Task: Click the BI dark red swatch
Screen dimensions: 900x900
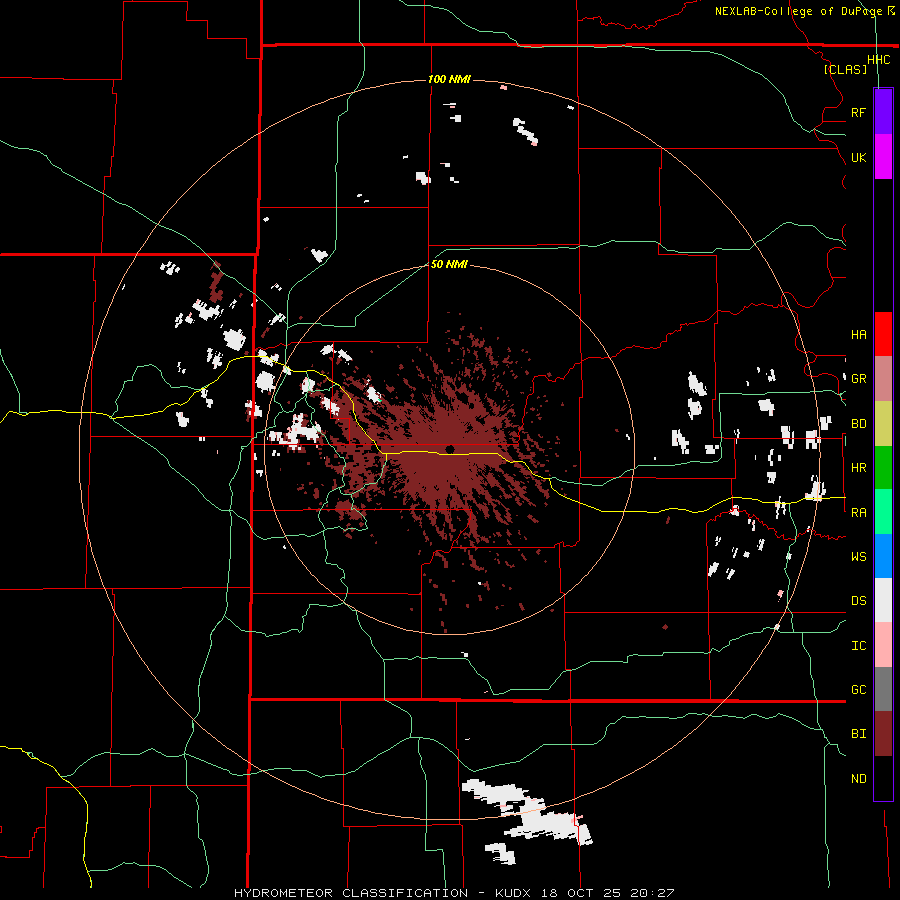Action: pyautogui.click(x=883, y=734)
